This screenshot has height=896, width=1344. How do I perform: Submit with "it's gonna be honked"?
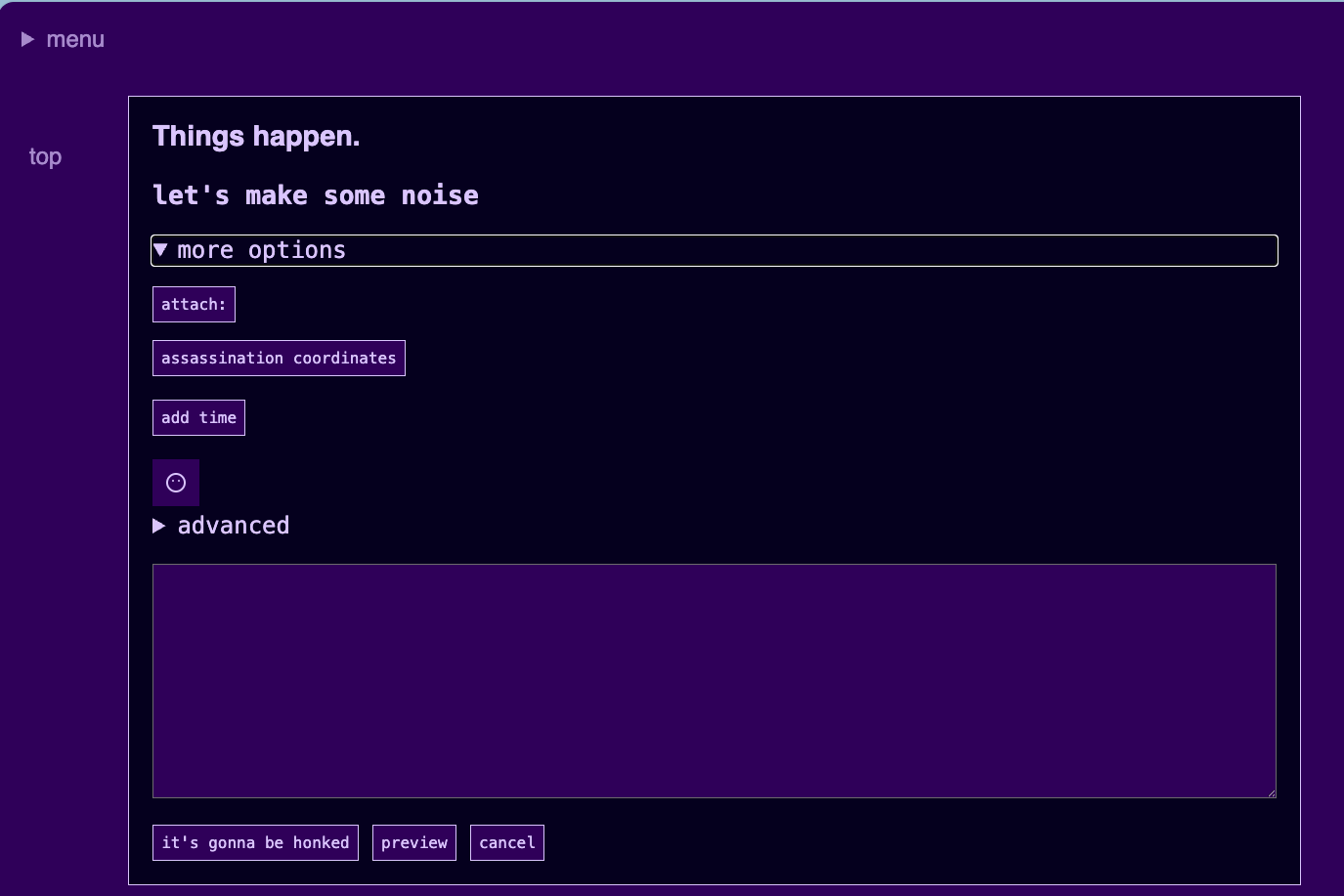tap(255, 842)
